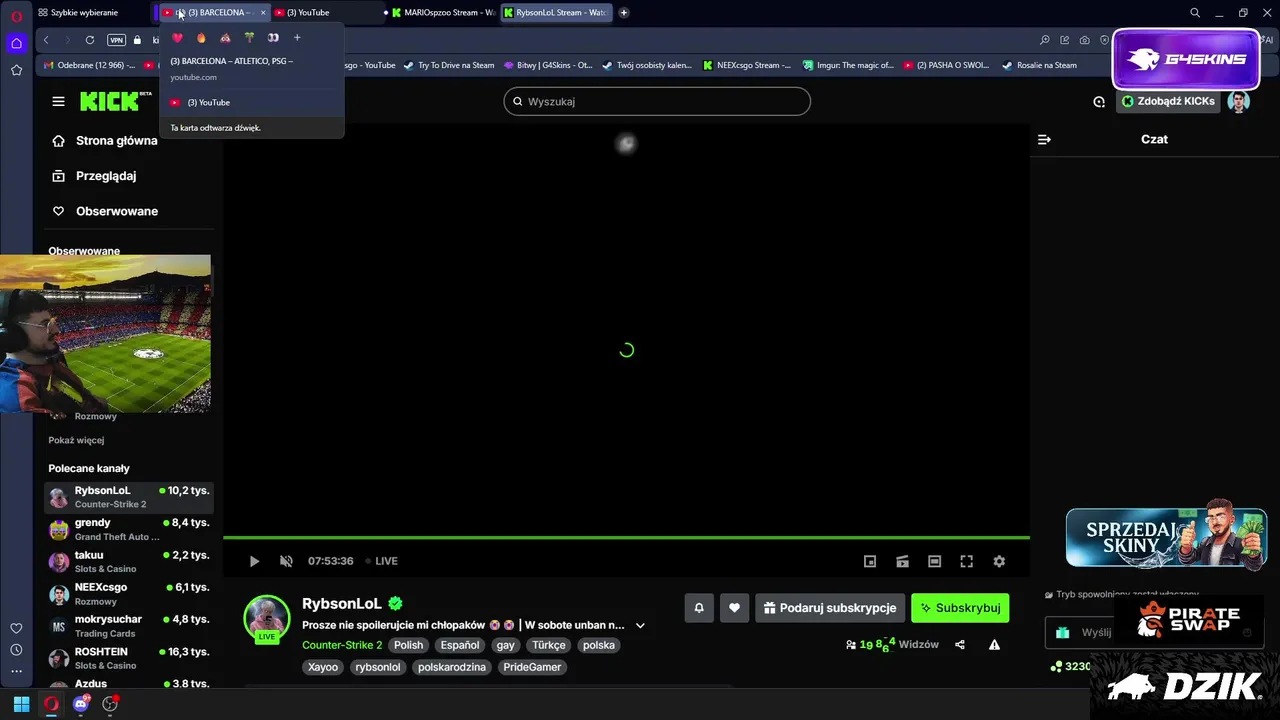Open the Counter-Strike 2 category link
Image resolution: width=1280 pixels, height=720 pixels.
coord(342,645)
